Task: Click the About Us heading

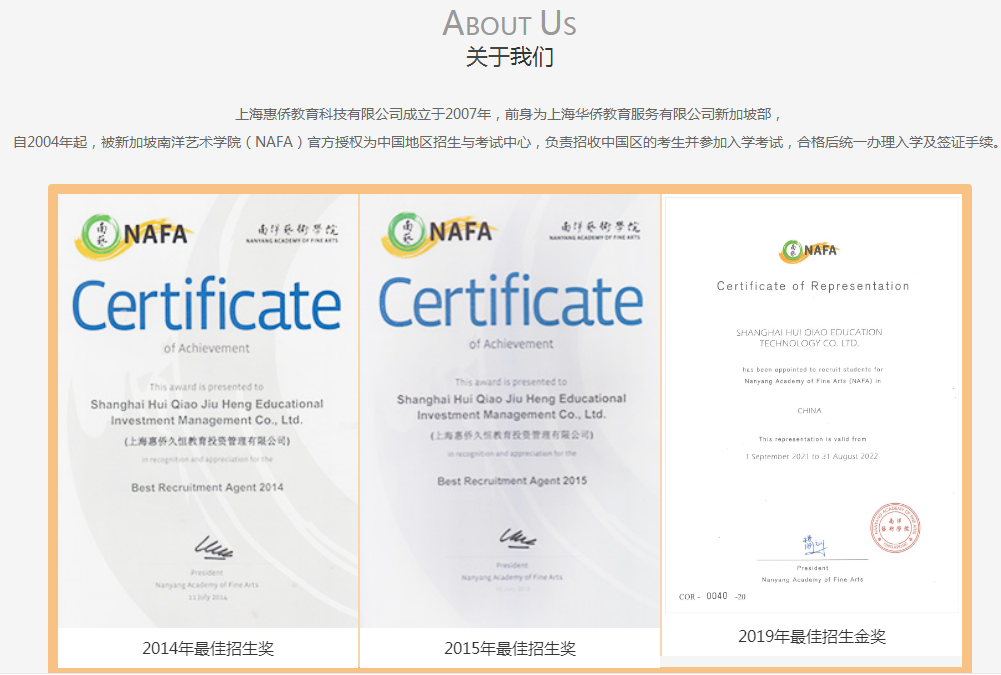Action: [x=509, y=24]
